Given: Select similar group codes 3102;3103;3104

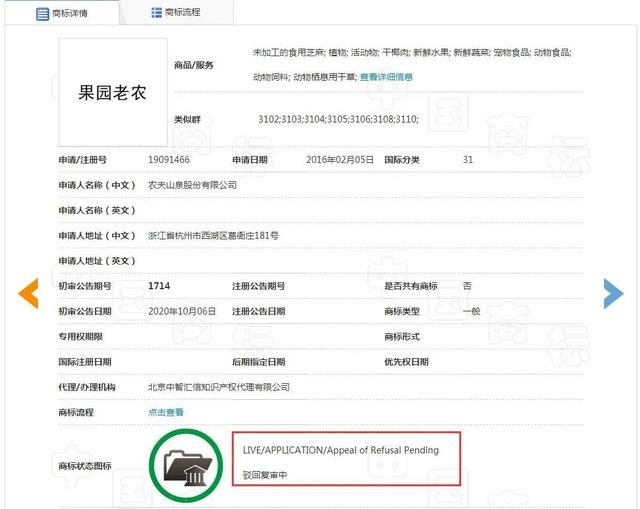Looking at the screenshot, I should [x=292, y=119].
